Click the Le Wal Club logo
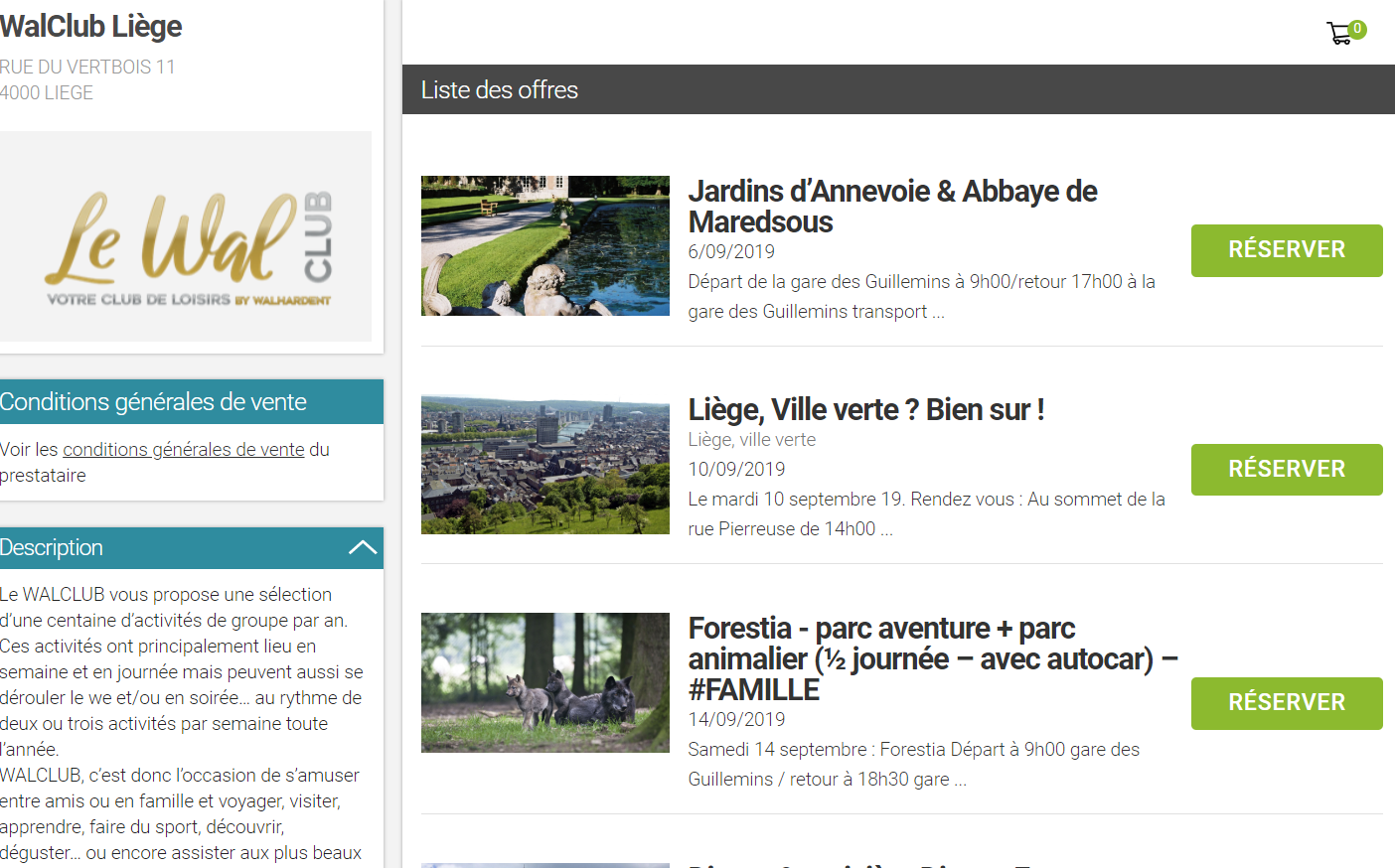This screenshot has width=1395, height=868. point(187,238)
